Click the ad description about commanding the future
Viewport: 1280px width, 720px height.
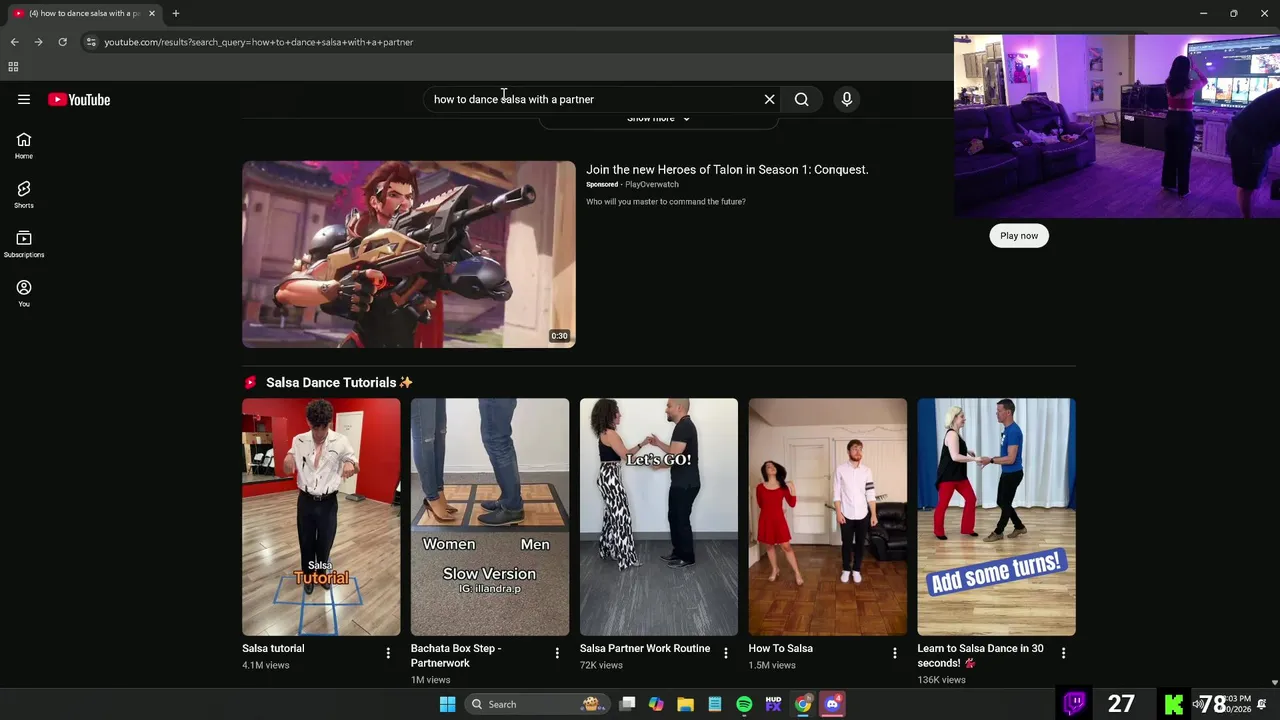(x=666, y=202)
